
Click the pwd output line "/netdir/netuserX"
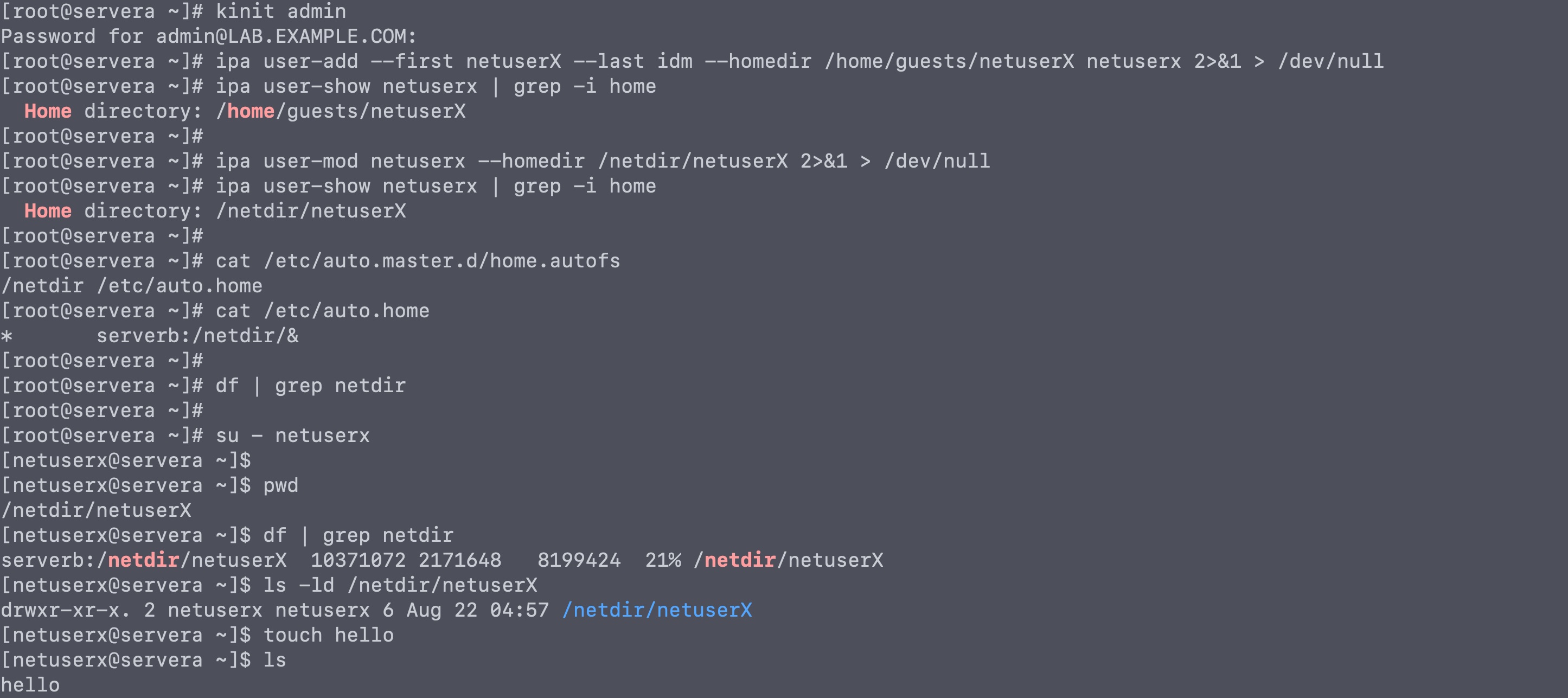click(x=96, y=510)
